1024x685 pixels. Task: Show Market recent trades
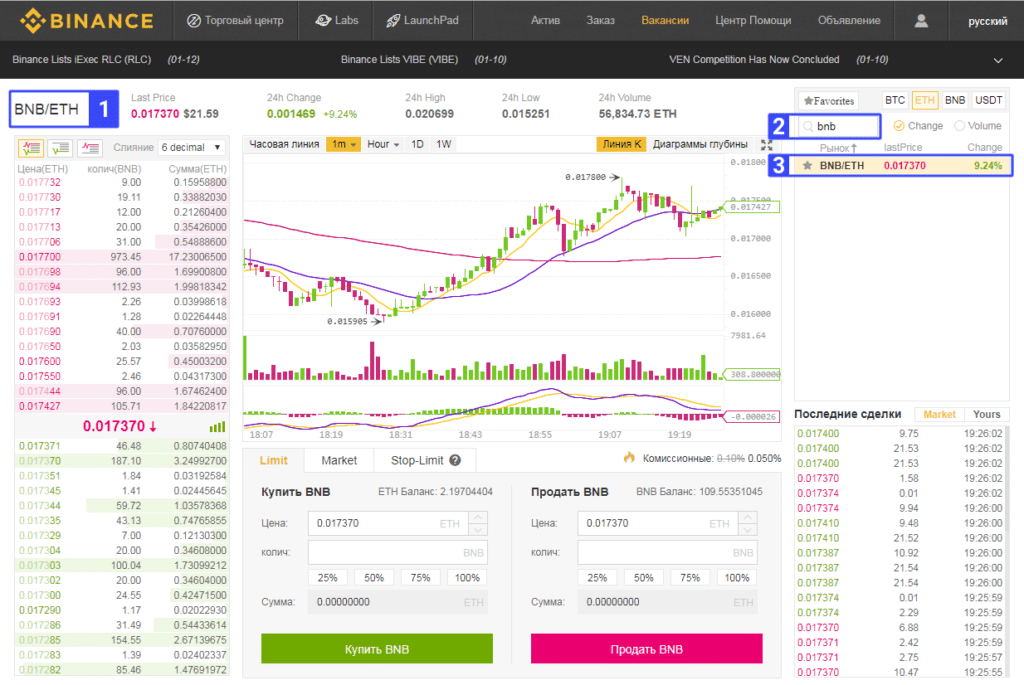pyautogui.click(x=940, y=414)
